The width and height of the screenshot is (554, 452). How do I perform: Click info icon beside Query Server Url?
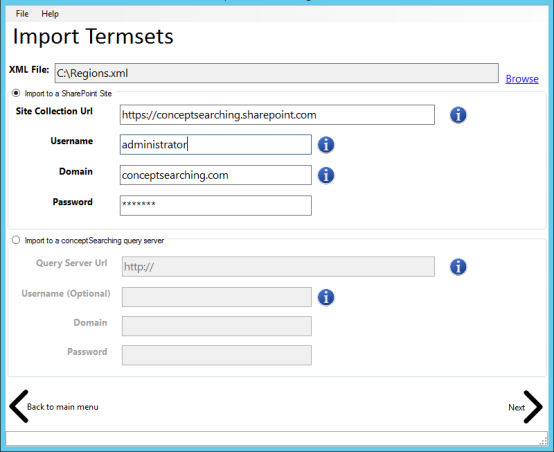(x=458, y=266)
